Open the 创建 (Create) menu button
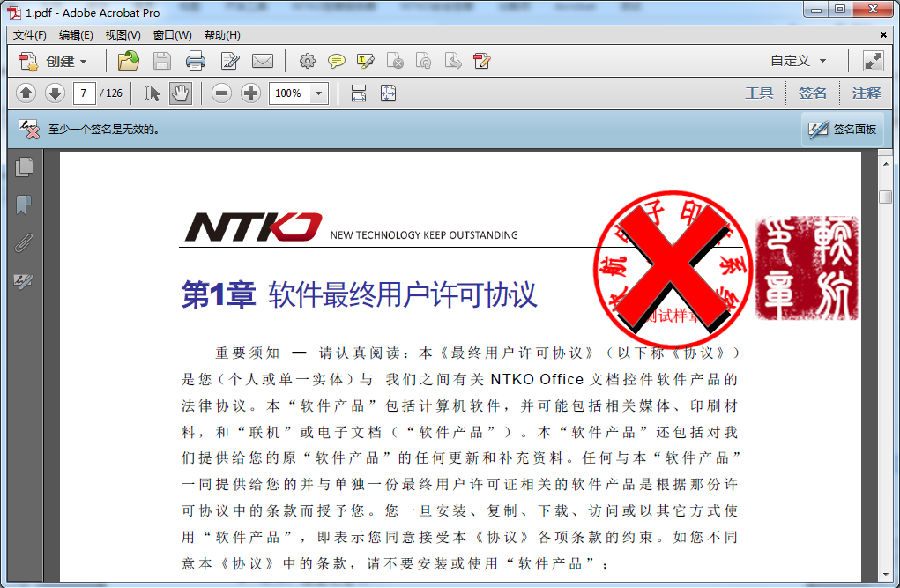Screen dimensions: 900x588 (53, 61)
